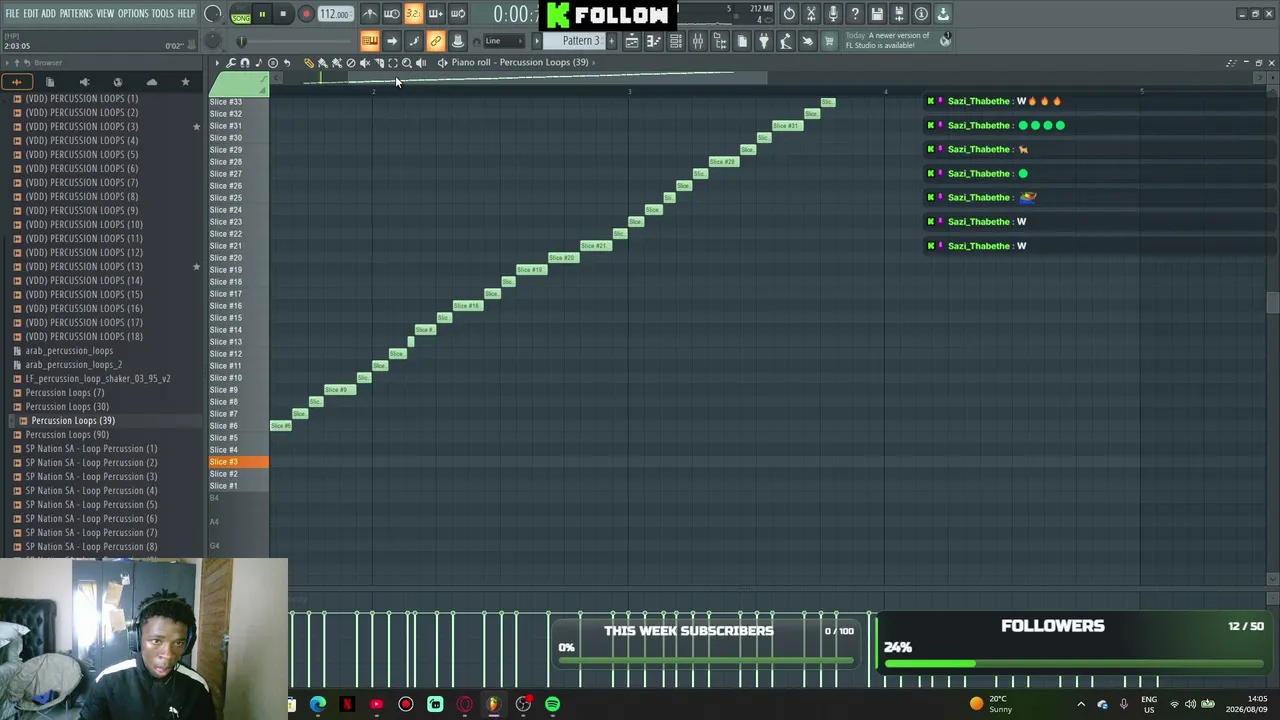Adjust the main volume knob
The image size is (1280, 720).
pos(213,14)
